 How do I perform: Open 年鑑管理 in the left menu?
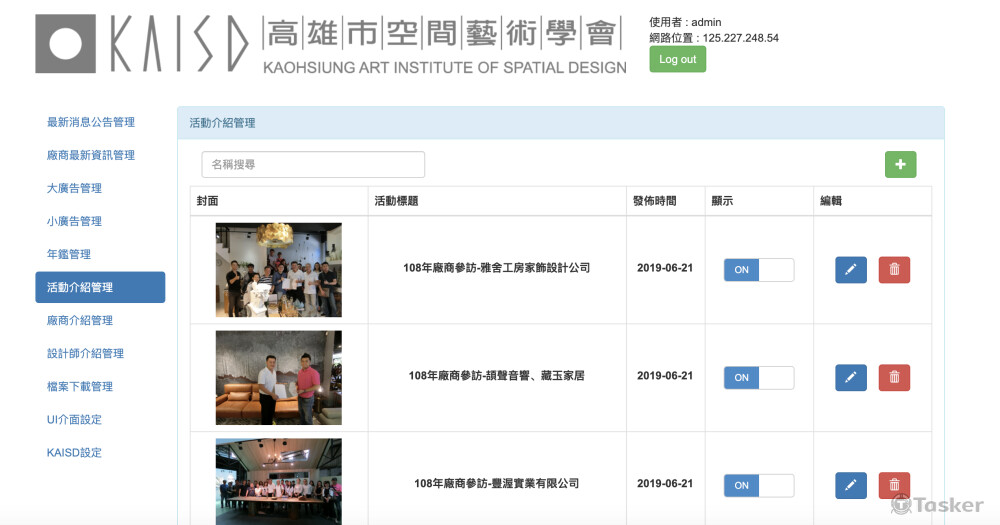click(x=69, y=254)
